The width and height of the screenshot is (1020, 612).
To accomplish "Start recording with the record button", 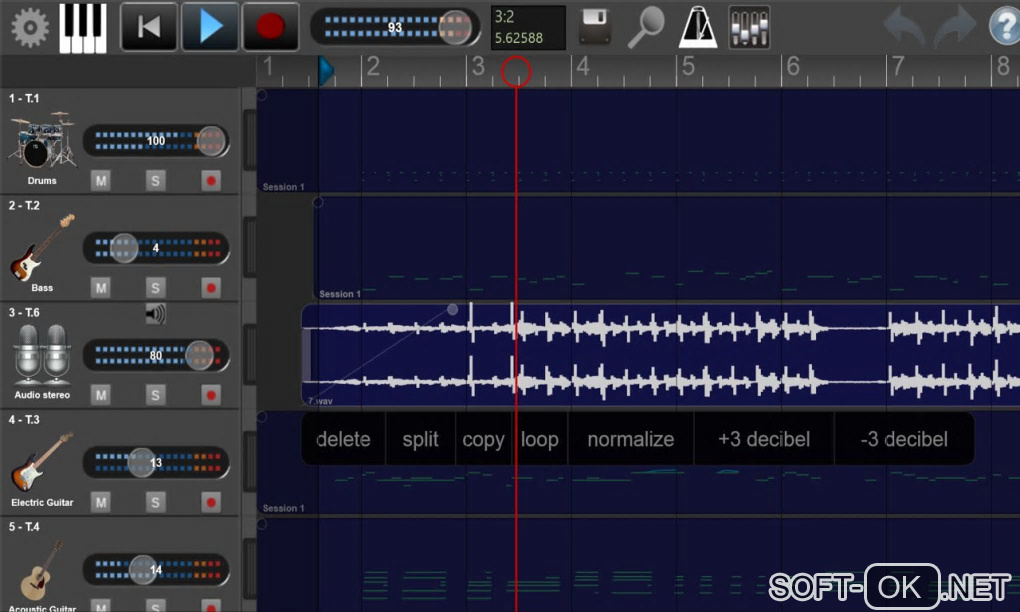I will pos(271,27).
